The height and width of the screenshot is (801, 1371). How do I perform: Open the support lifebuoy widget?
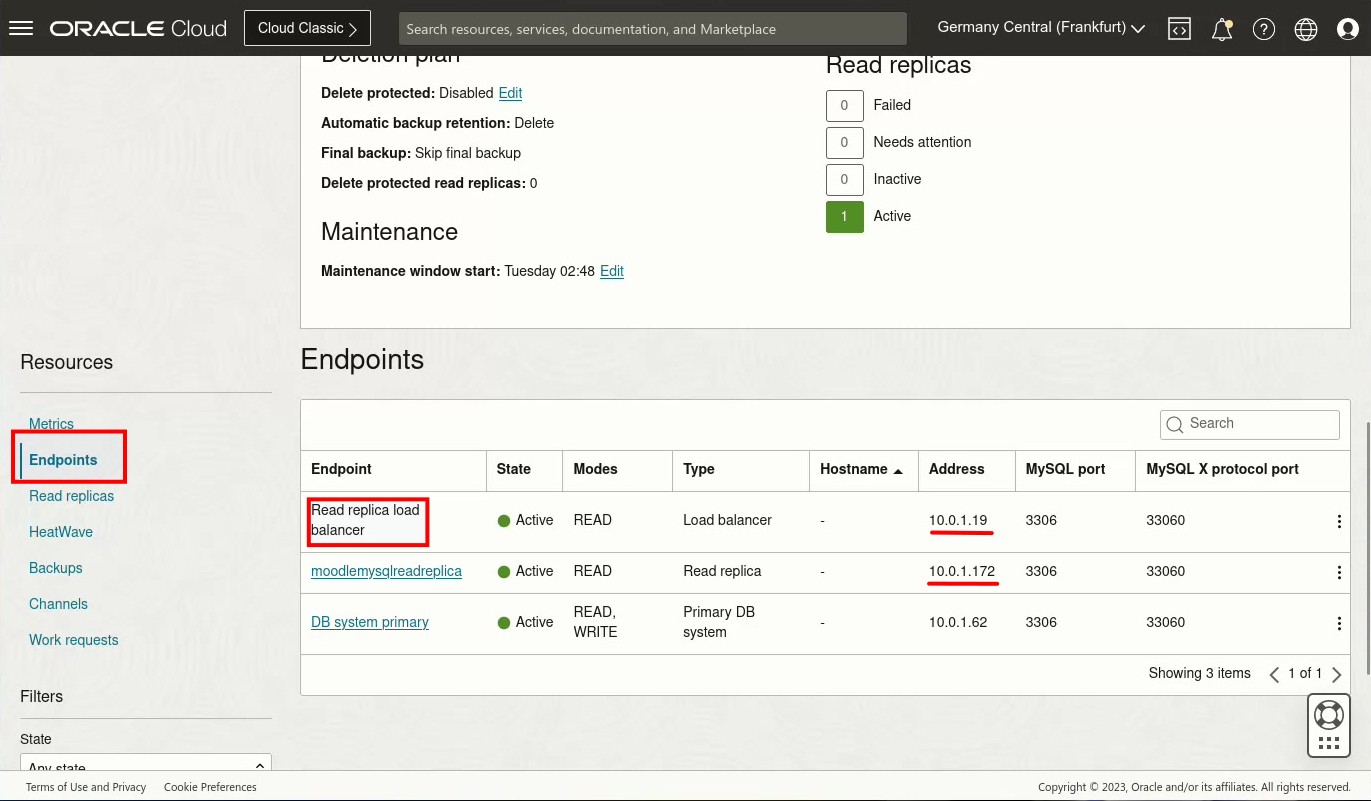coord(1328,715)
